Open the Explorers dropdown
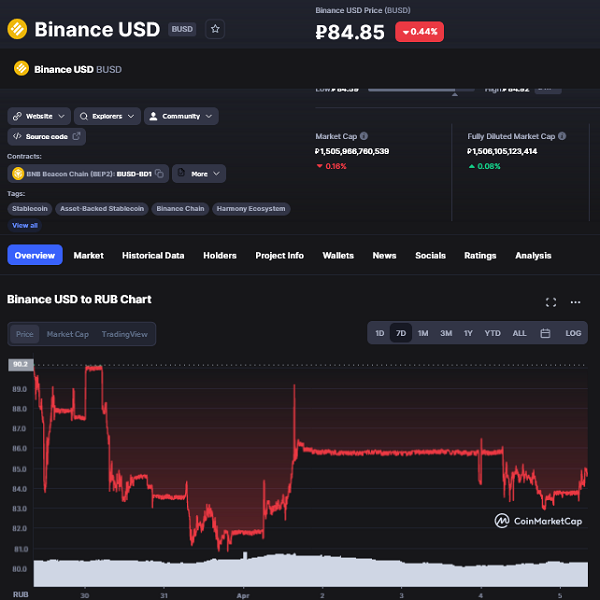 108,116
